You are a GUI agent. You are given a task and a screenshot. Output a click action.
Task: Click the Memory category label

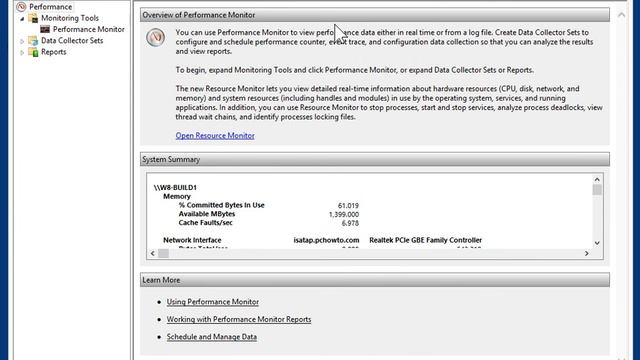click(177, 196)
